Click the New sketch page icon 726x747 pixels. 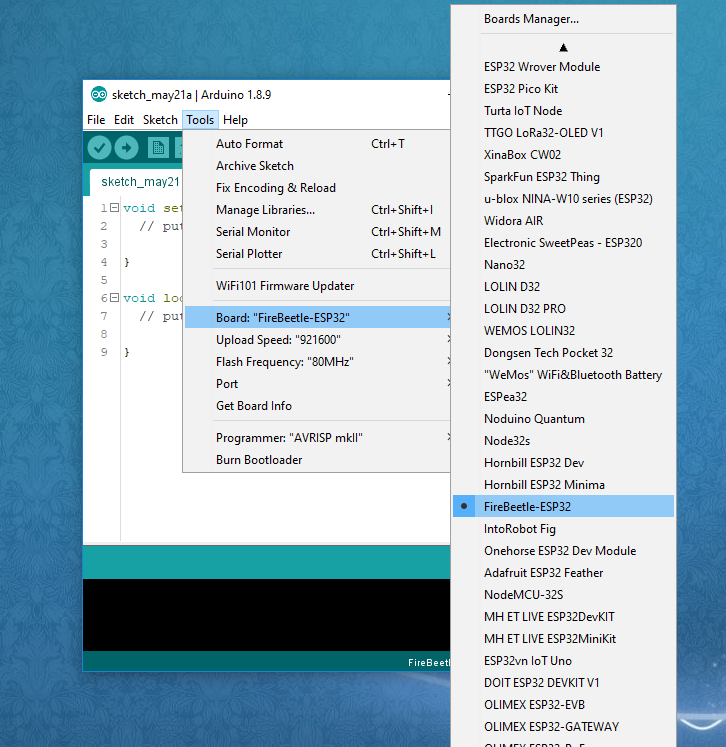coord(158,148)
